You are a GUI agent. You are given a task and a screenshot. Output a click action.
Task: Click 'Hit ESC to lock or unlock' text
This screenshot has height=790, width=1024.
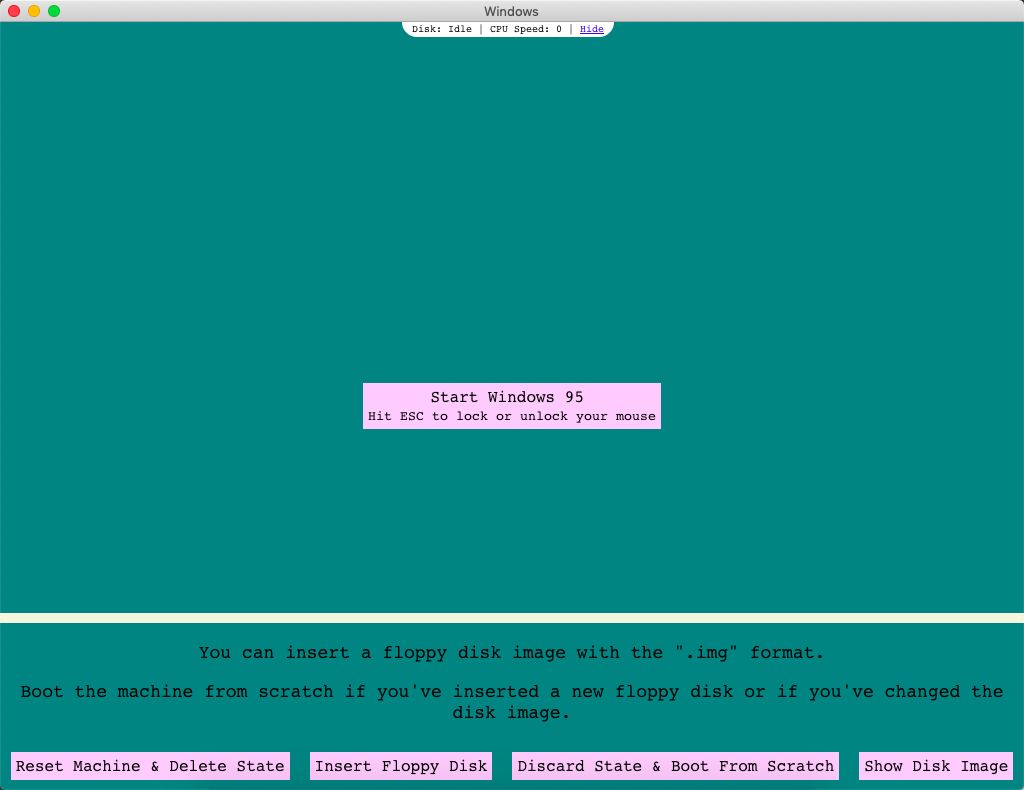coord(511,416)
